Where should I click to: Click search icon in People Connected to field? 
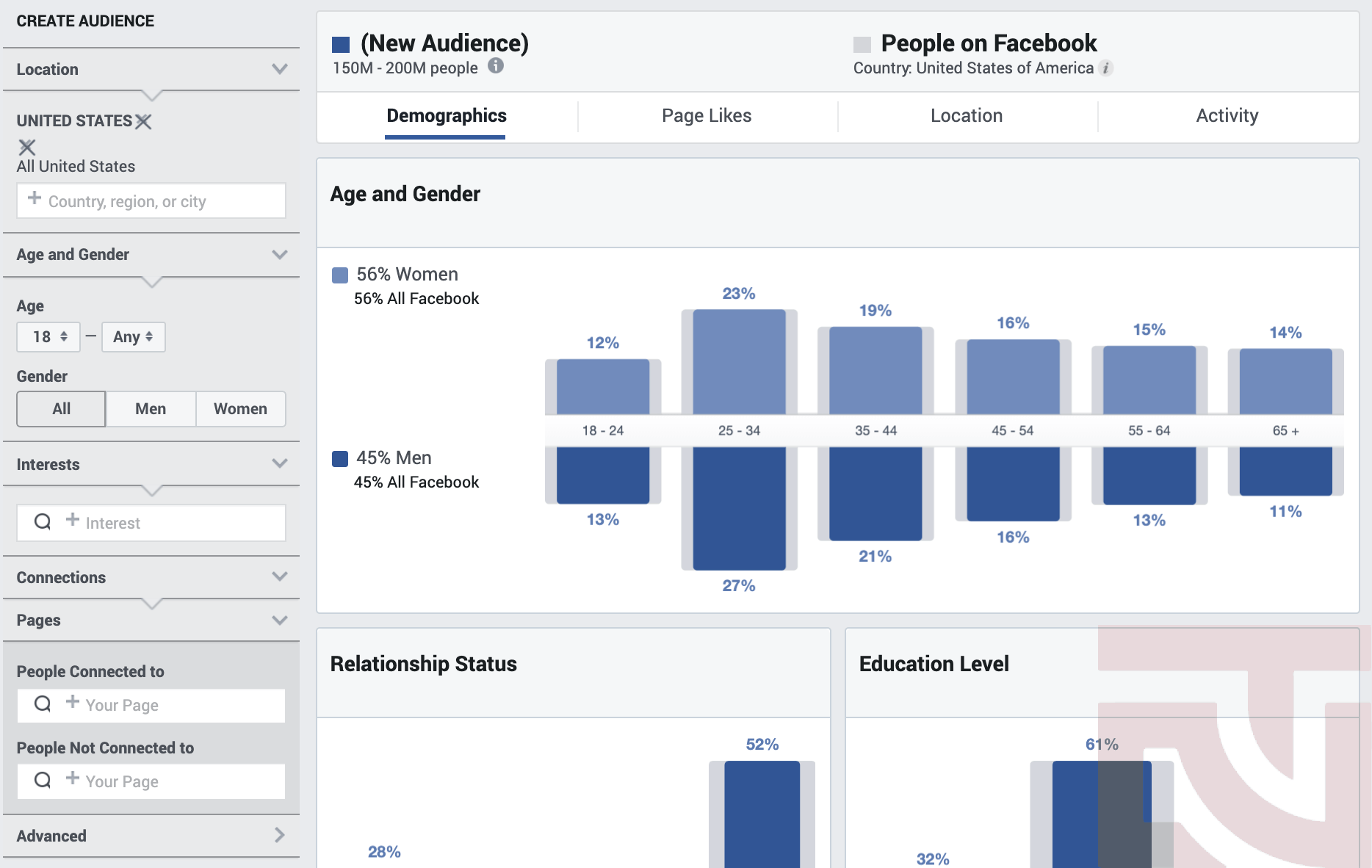(43, 704)
